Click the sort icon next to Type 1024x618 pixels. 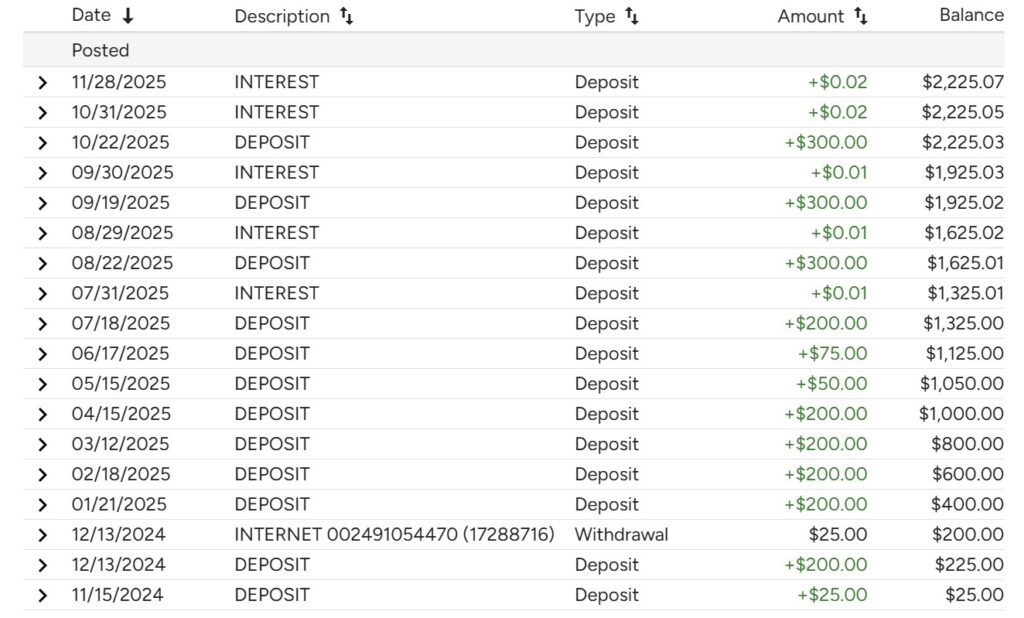click(x=632, y=16)
